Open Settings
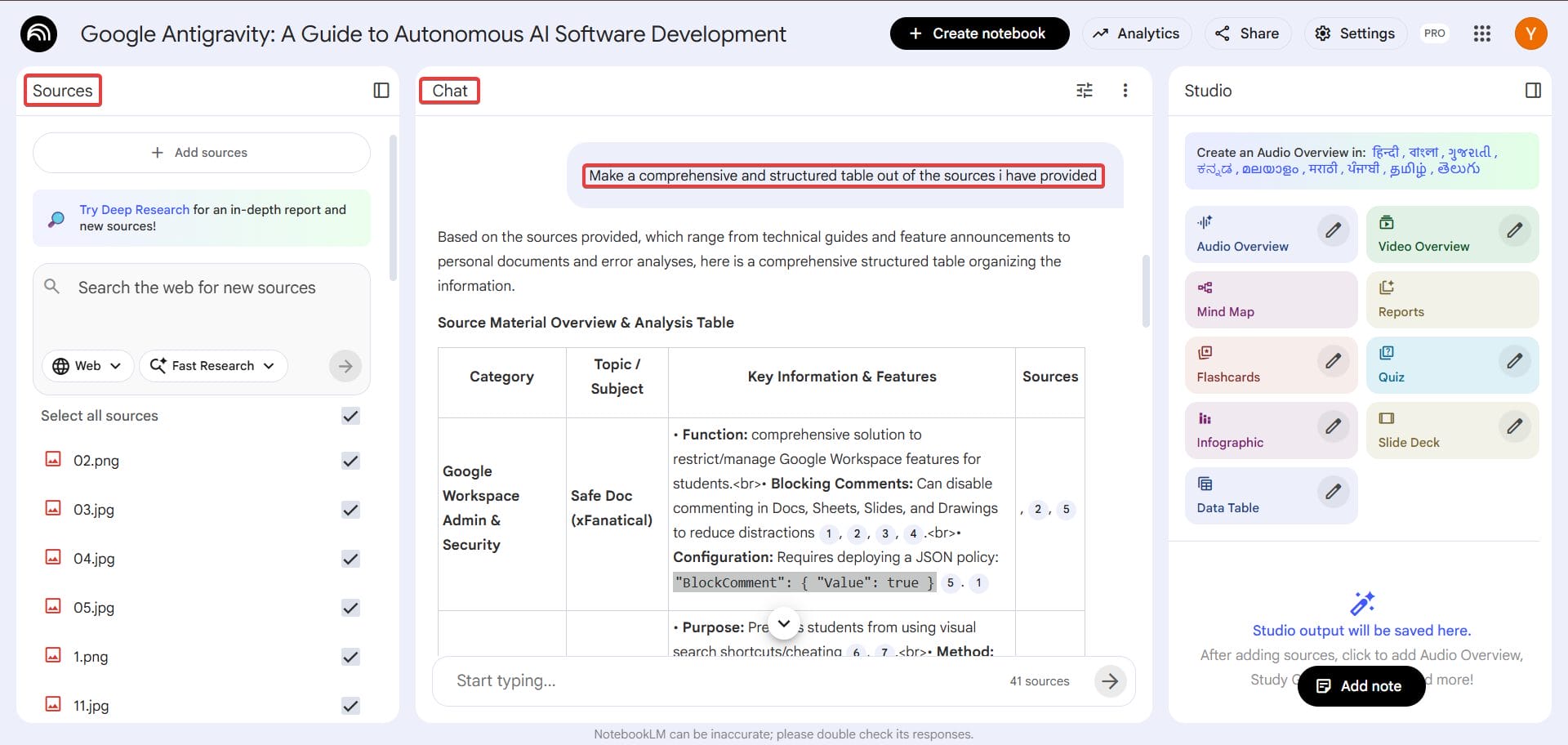 point(1355,33)
